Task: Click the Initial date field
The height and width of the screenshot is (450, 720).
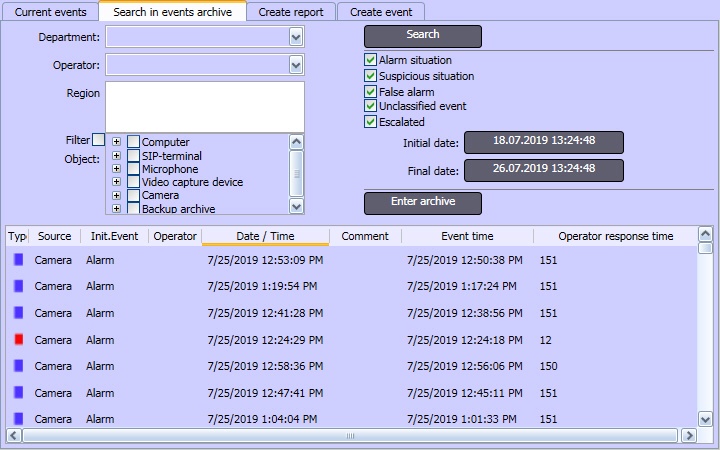Action: tap(544, 142)
